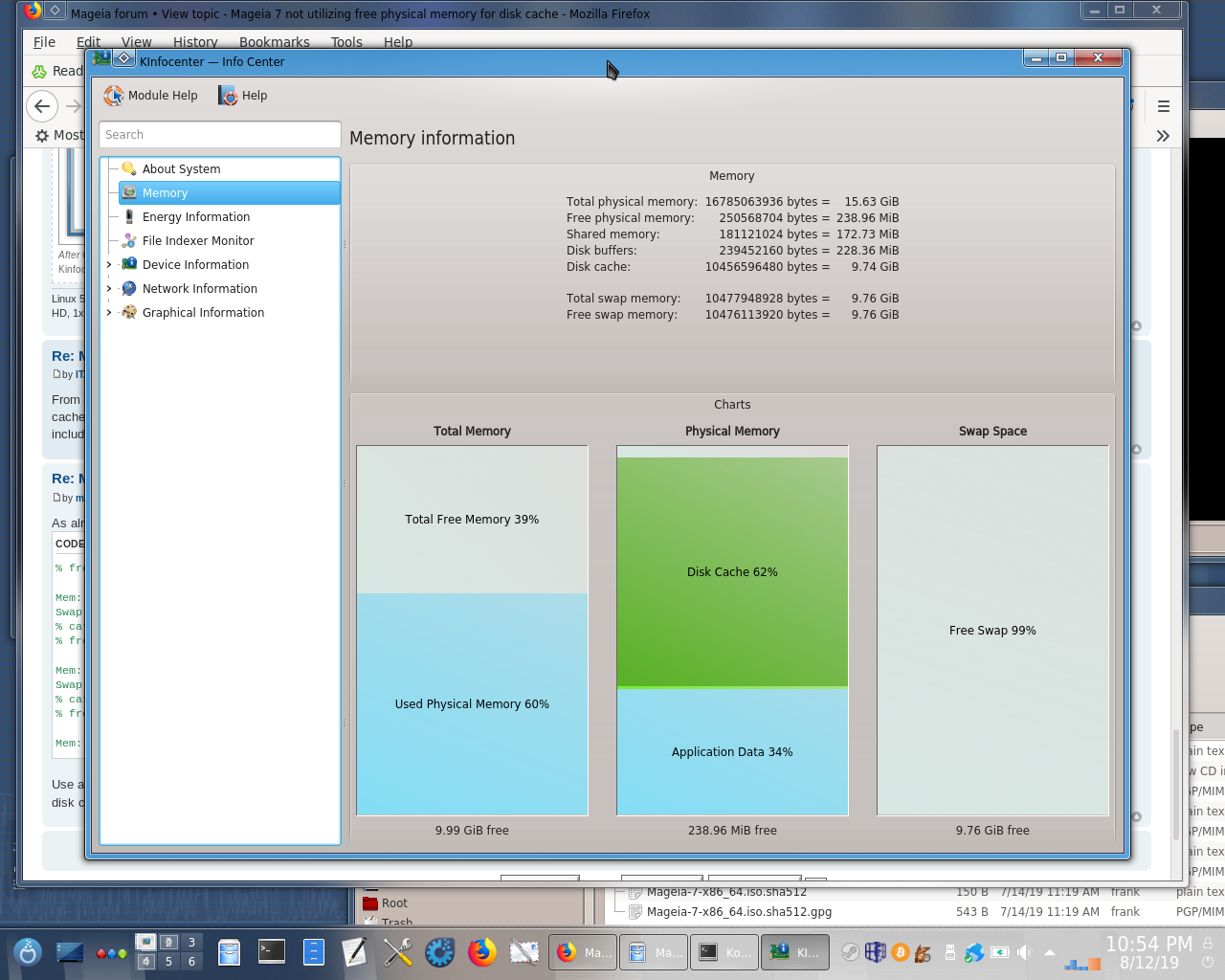Show more bookmarks toolbar chevron in Firefox
Viewport: 1225px width, 980px height.
(x=1163, y=136)
